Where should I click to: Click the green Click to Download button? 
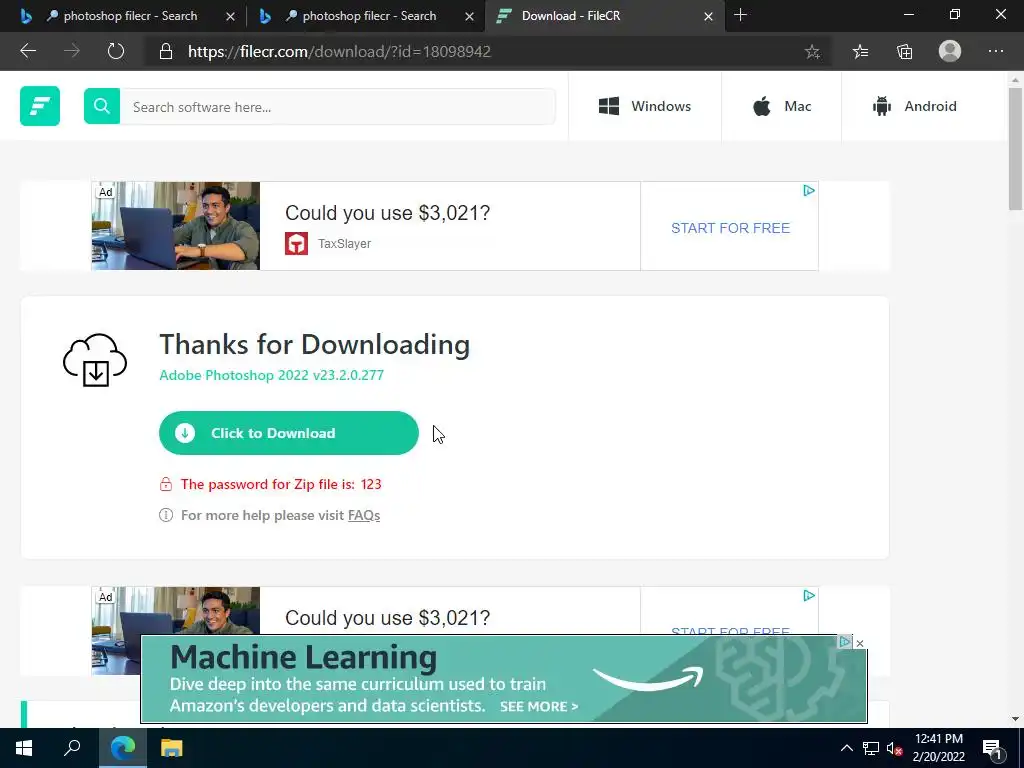(289, 433)
